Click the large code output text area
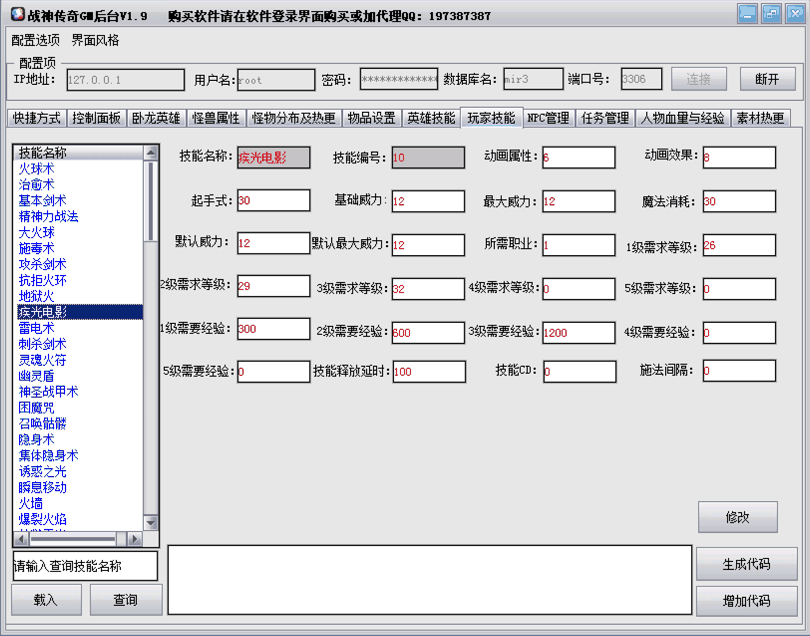The width and height of the screenshot is (810, 636). 430,580
